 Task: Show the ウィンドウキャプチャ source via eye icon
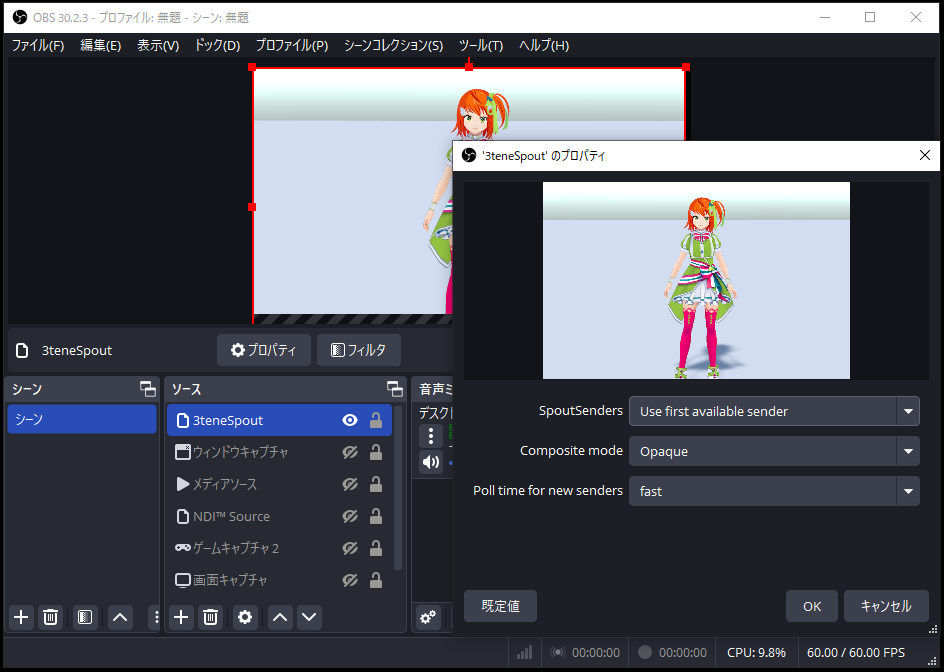[350, 452]
